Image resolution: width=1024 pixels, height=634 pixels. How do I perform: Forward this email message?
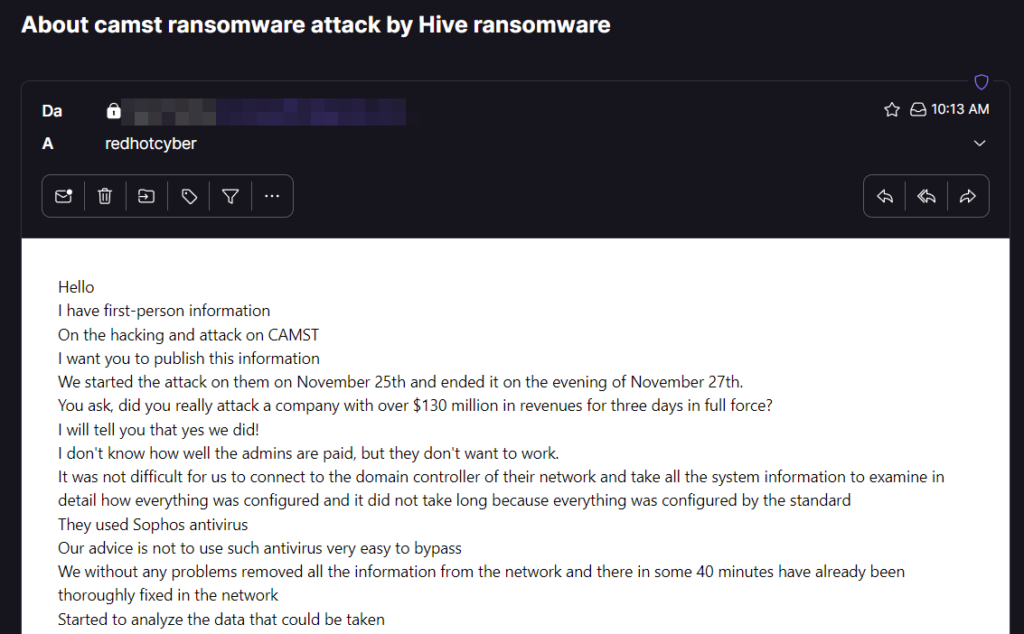(x=967, y=197)
